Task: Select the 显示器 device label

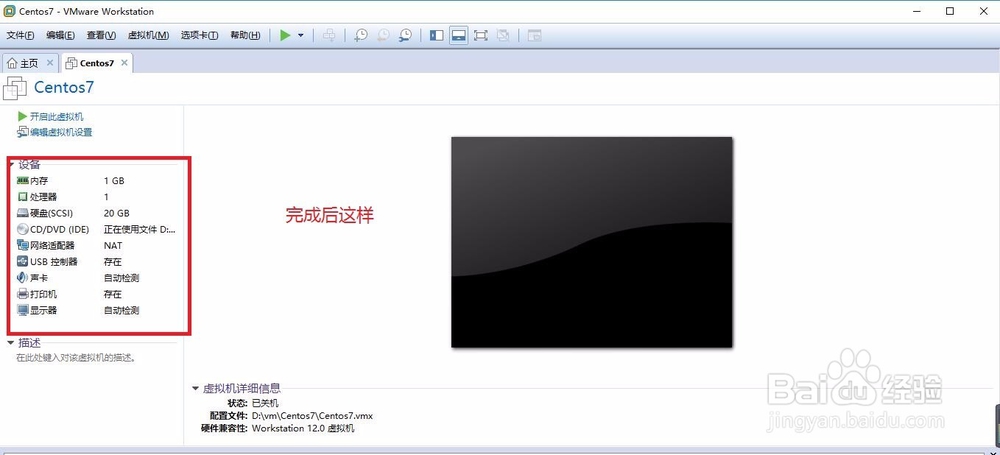Action: coord(43,311)
